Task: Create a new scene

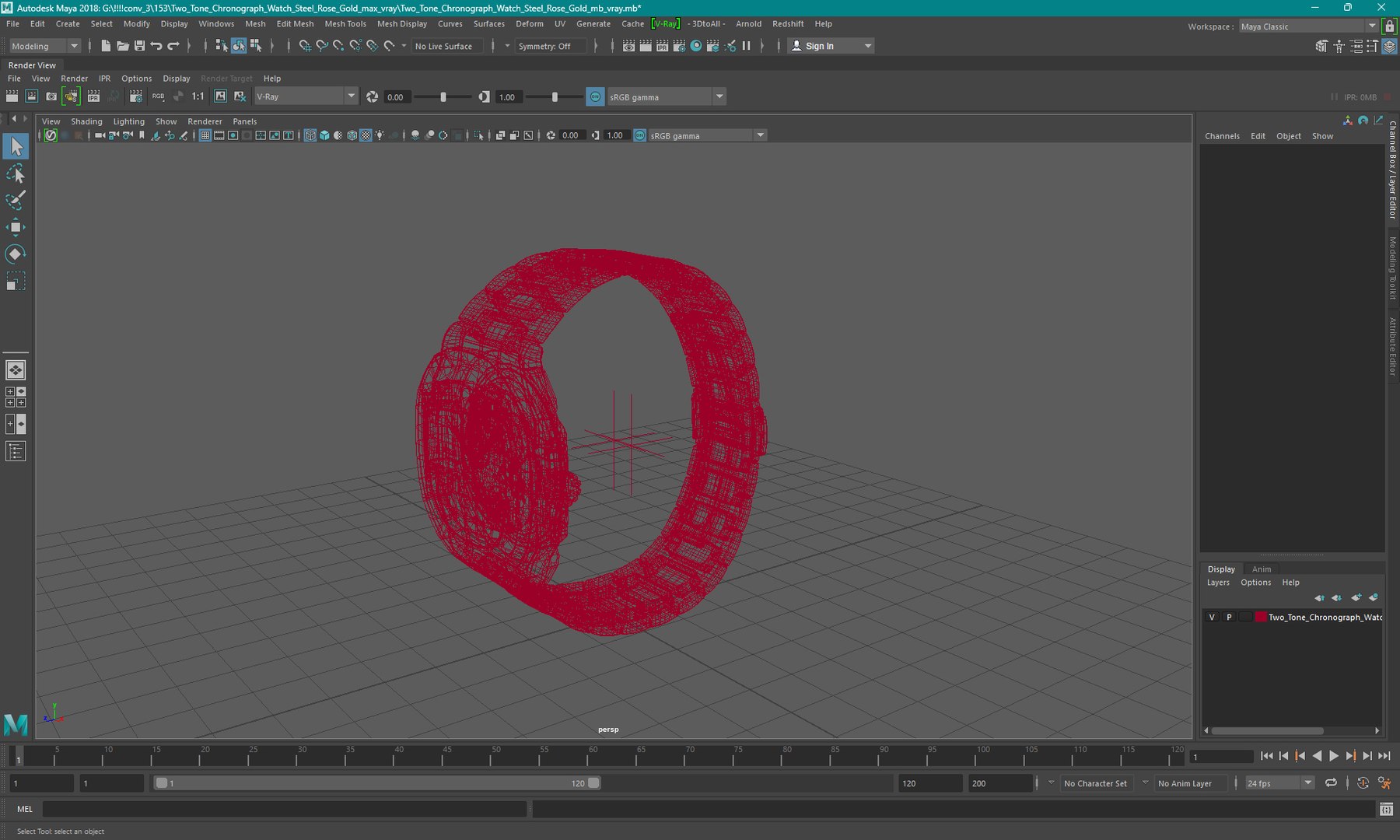Action: [106, 46]
